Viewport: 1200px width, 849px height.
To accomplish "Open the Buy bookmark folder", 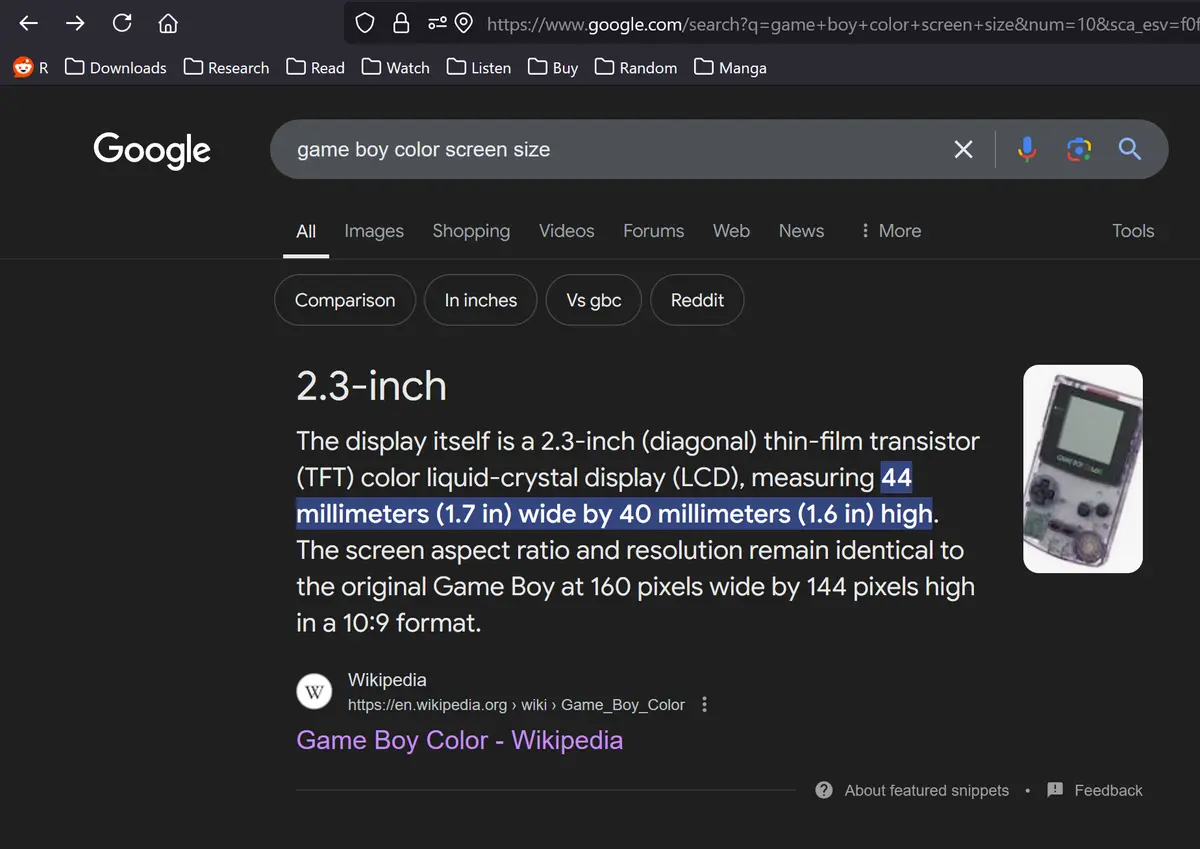I will [553, 68].
